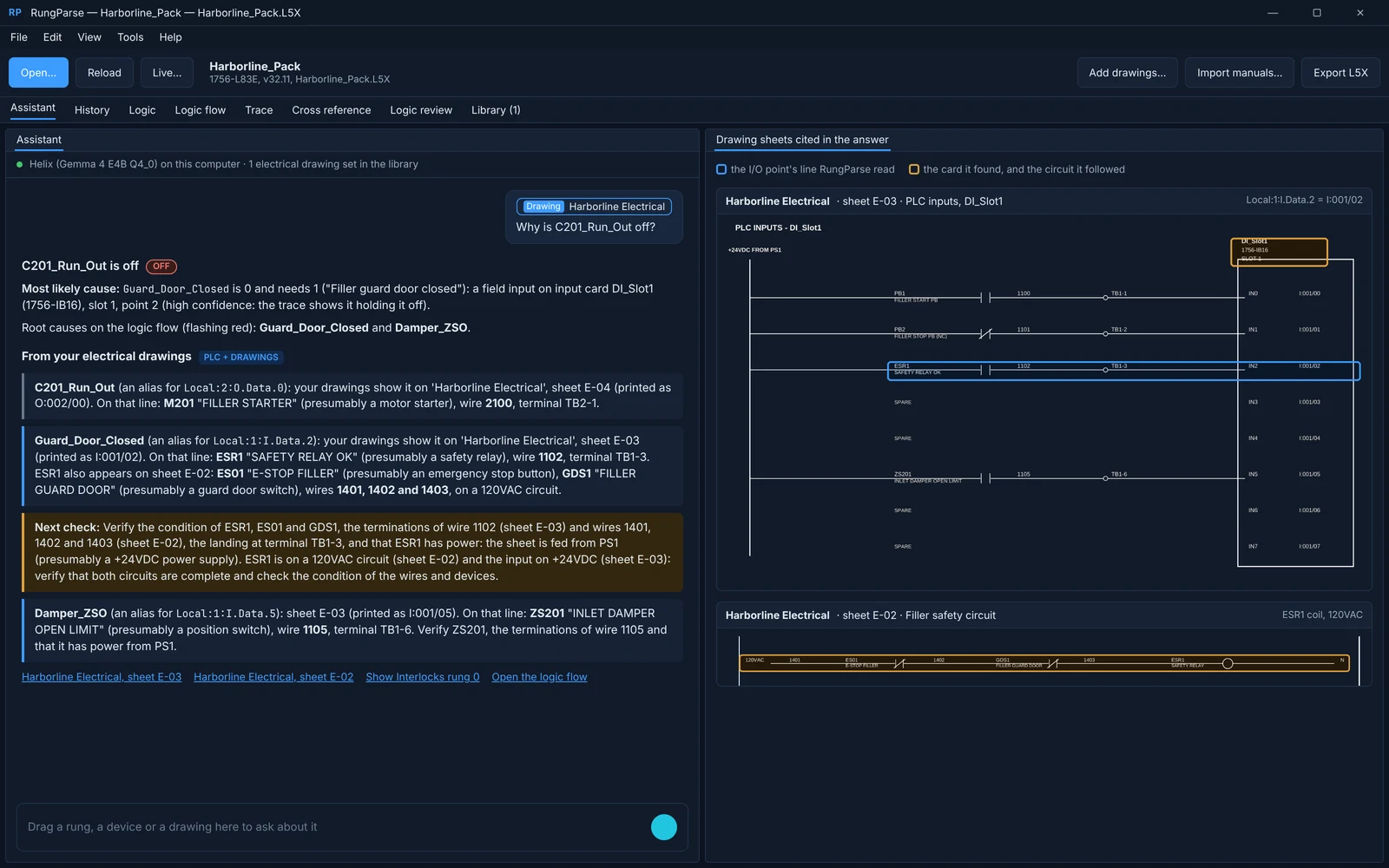Open the Tools menu
The width and height of the screenshot is (1389, 868).
tap(130, 37)
